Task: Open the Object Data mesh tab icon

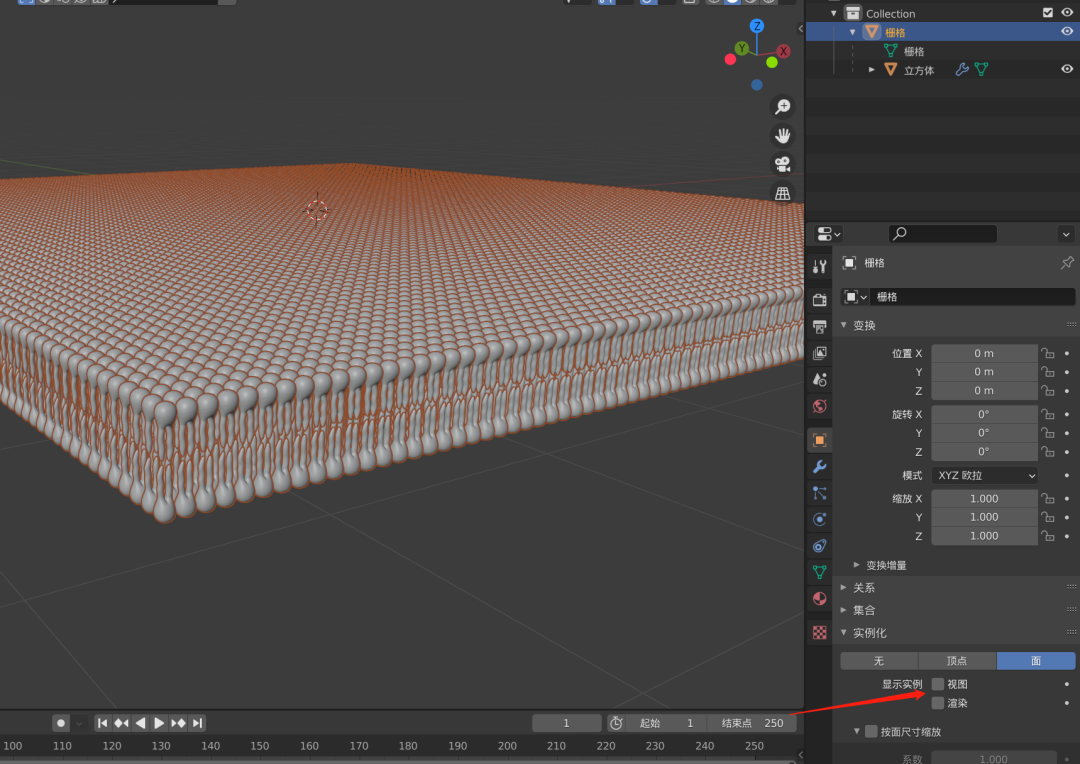Action: click(820, 572)
